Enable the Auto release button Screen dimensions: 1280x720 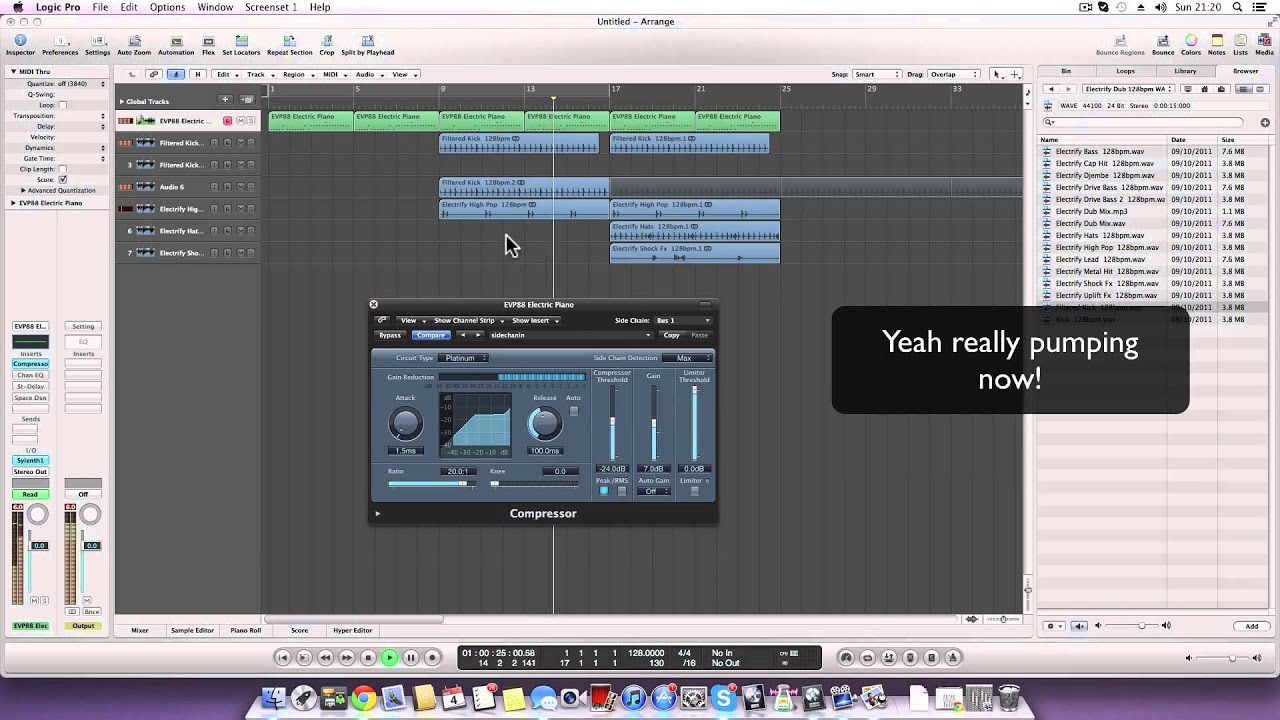(574, 411)
